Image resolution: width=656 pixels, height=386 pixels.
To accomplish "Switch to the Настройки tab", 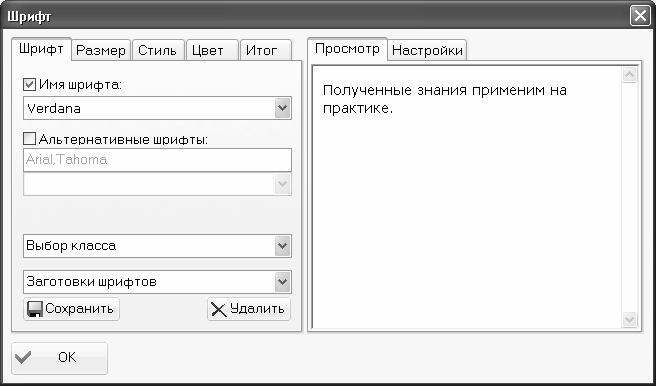I will point(427,51).
